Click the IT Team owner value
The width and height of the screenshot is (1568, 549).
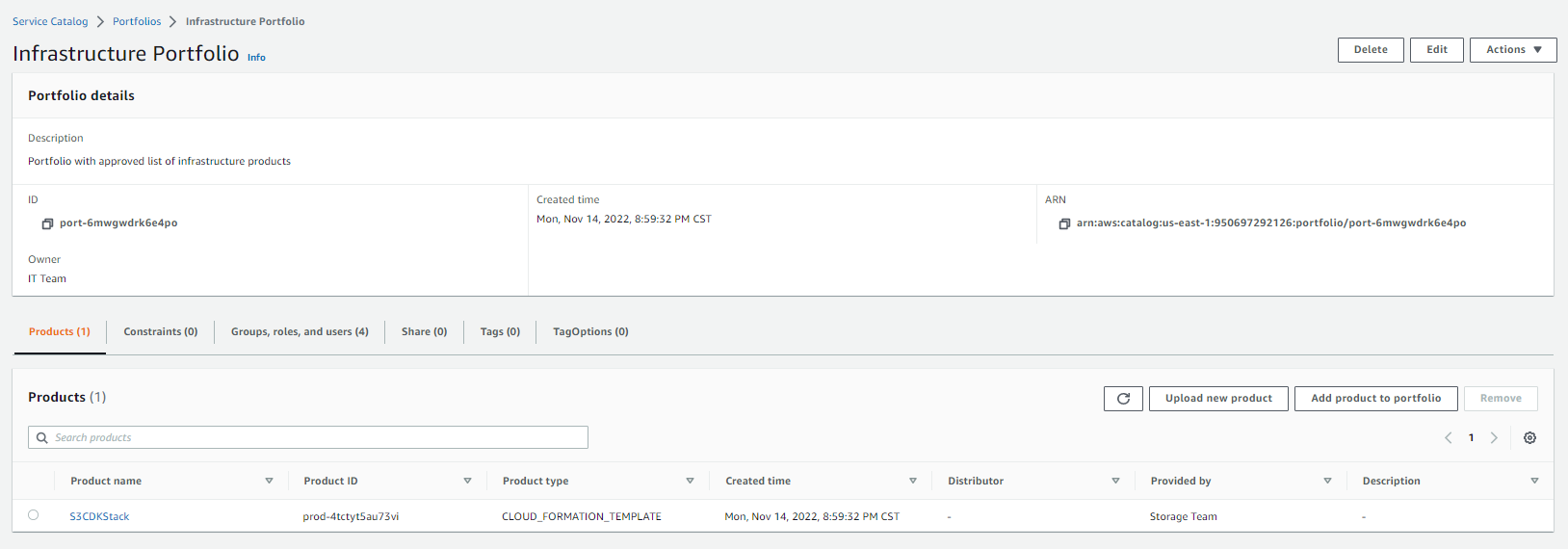tap(47, 279)
